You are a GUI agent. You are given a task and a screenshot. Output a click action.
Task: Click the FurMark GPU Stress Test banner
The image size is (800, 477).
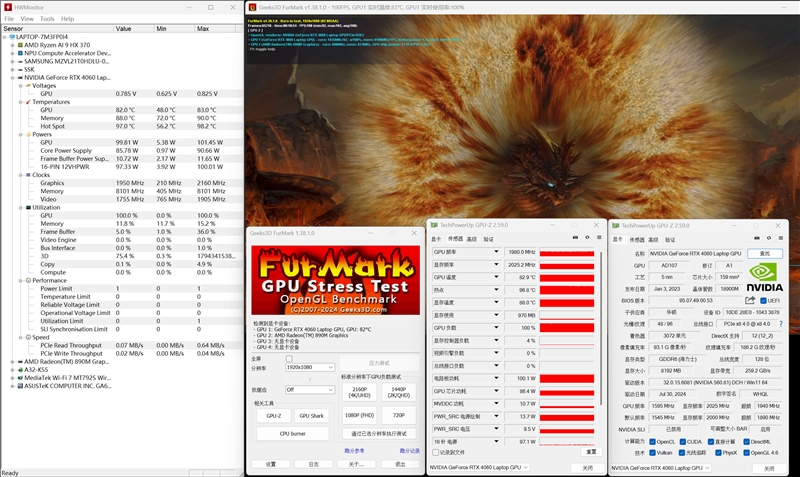pyautogui.click(x=335, y=280)
